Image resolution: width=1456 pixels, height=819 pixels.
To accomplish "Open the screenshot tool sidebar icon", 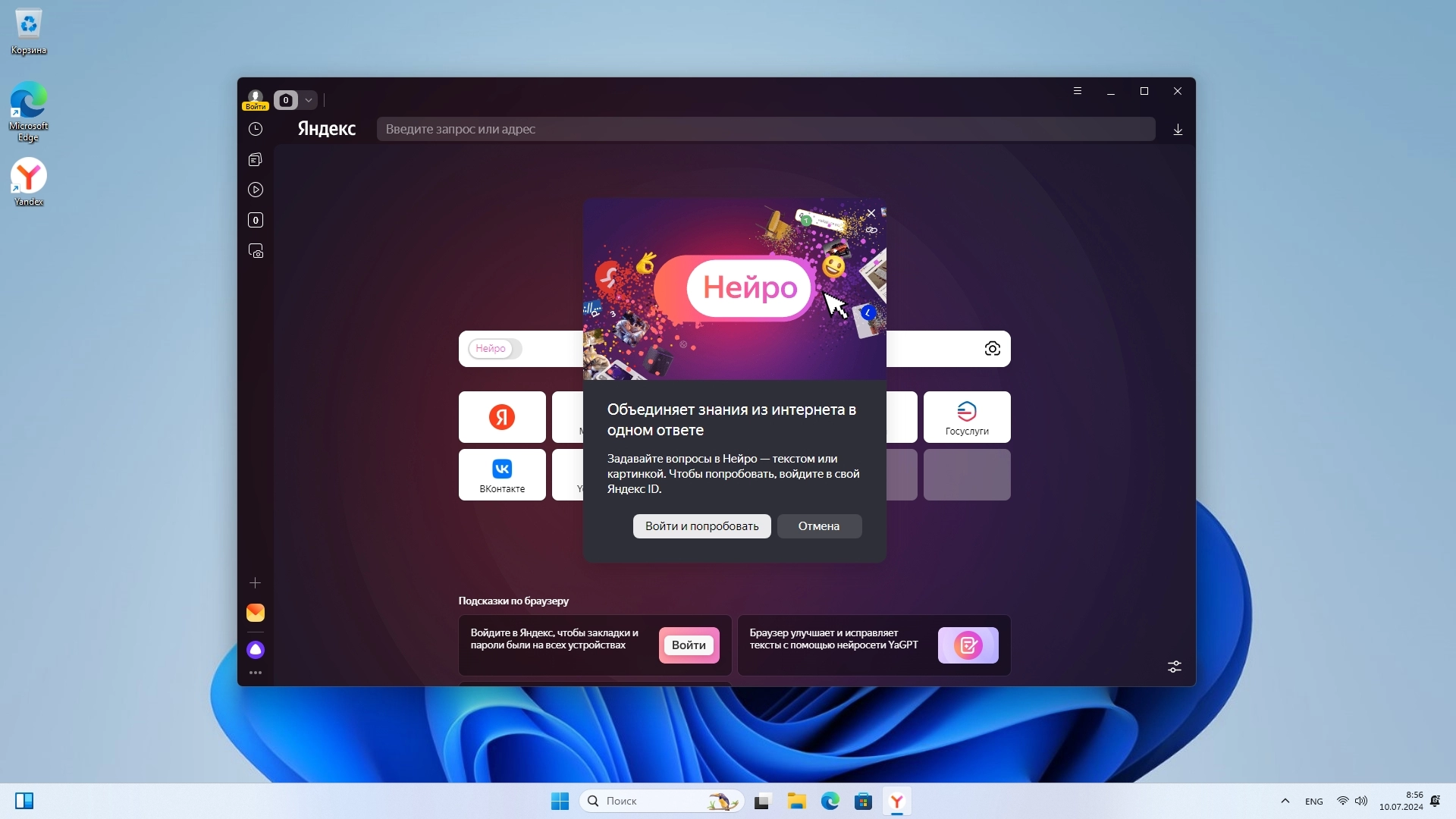I will [256, 251].
